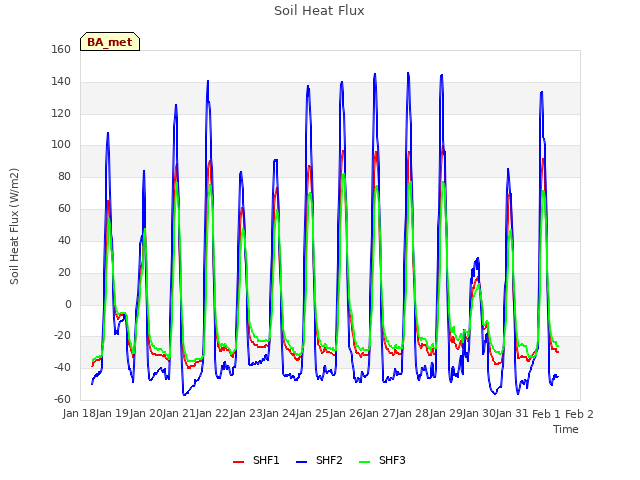The height and width of the screenshot is (480, 640).
Task: Click the Jan 22 date label
Action: tap(213, 414)
